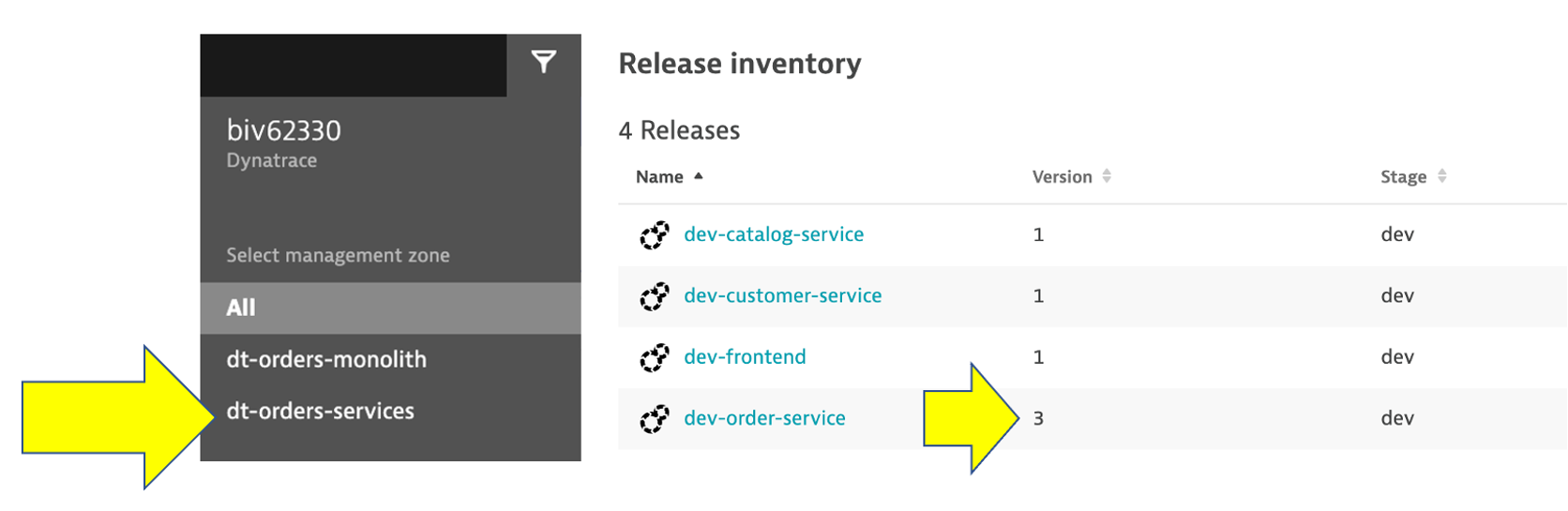The width and height of the screenshot is (1568, 511).
Task: Click version 1 of dev-frontend
Action: point(1038,357)
